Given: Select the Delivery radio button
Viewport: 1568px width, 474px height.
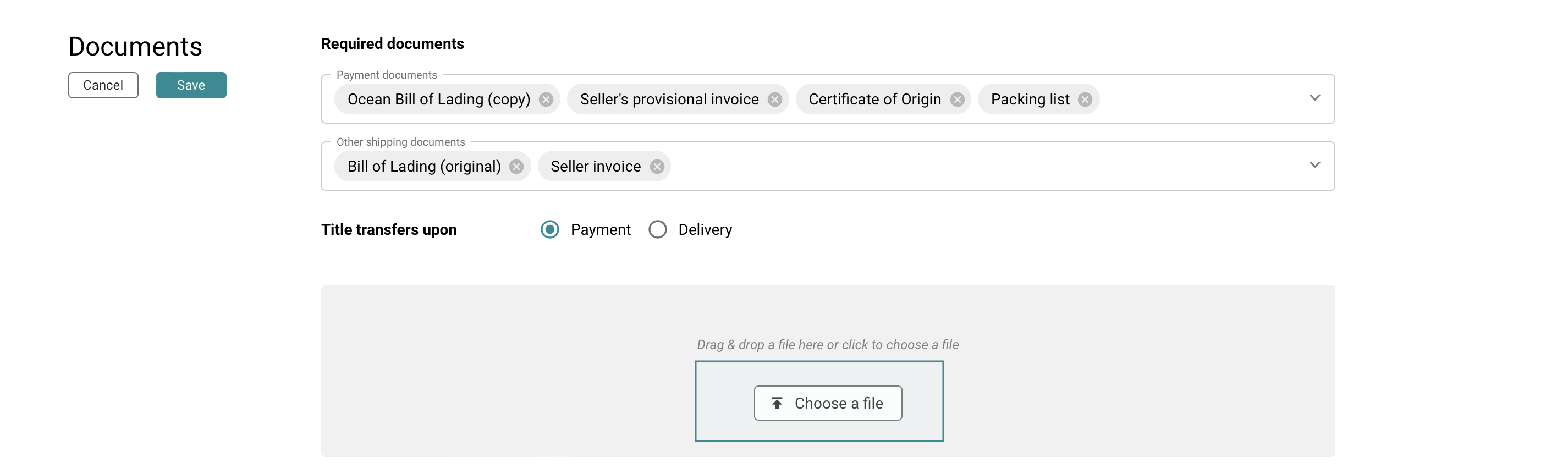Looking at the screenshot, I should pos(657,229).
